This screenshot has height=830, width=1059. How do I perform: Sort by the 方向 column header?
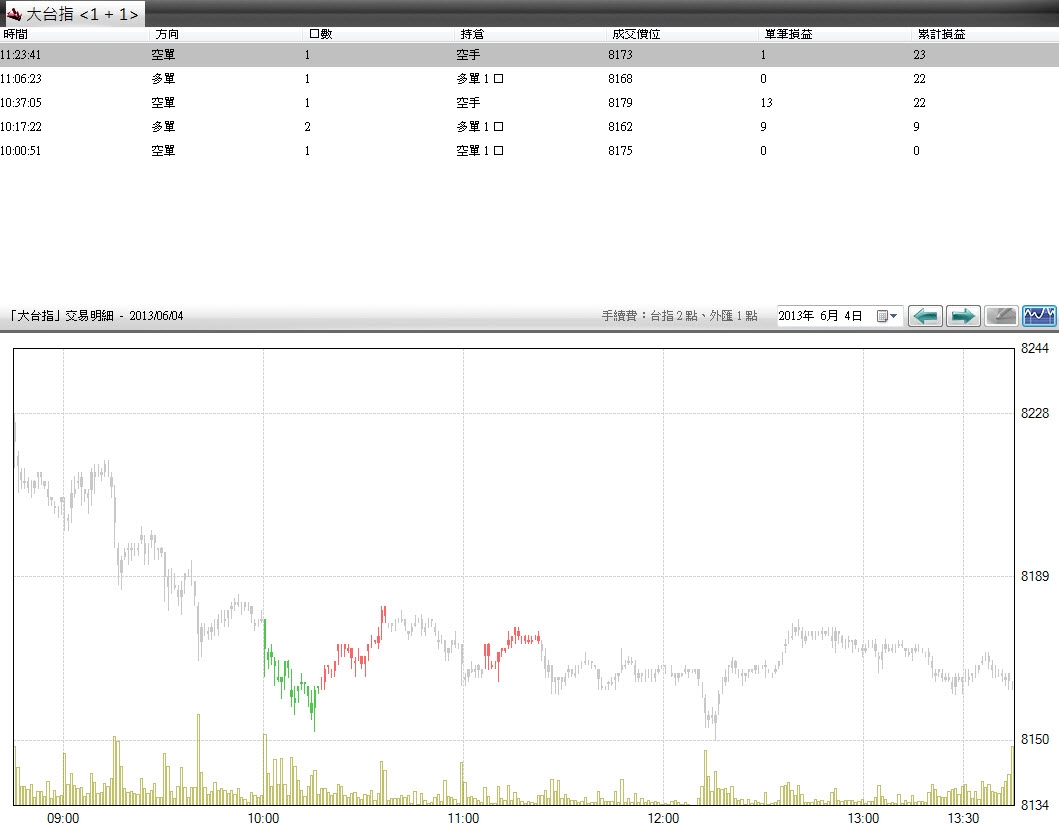click(x=168, y=35)
